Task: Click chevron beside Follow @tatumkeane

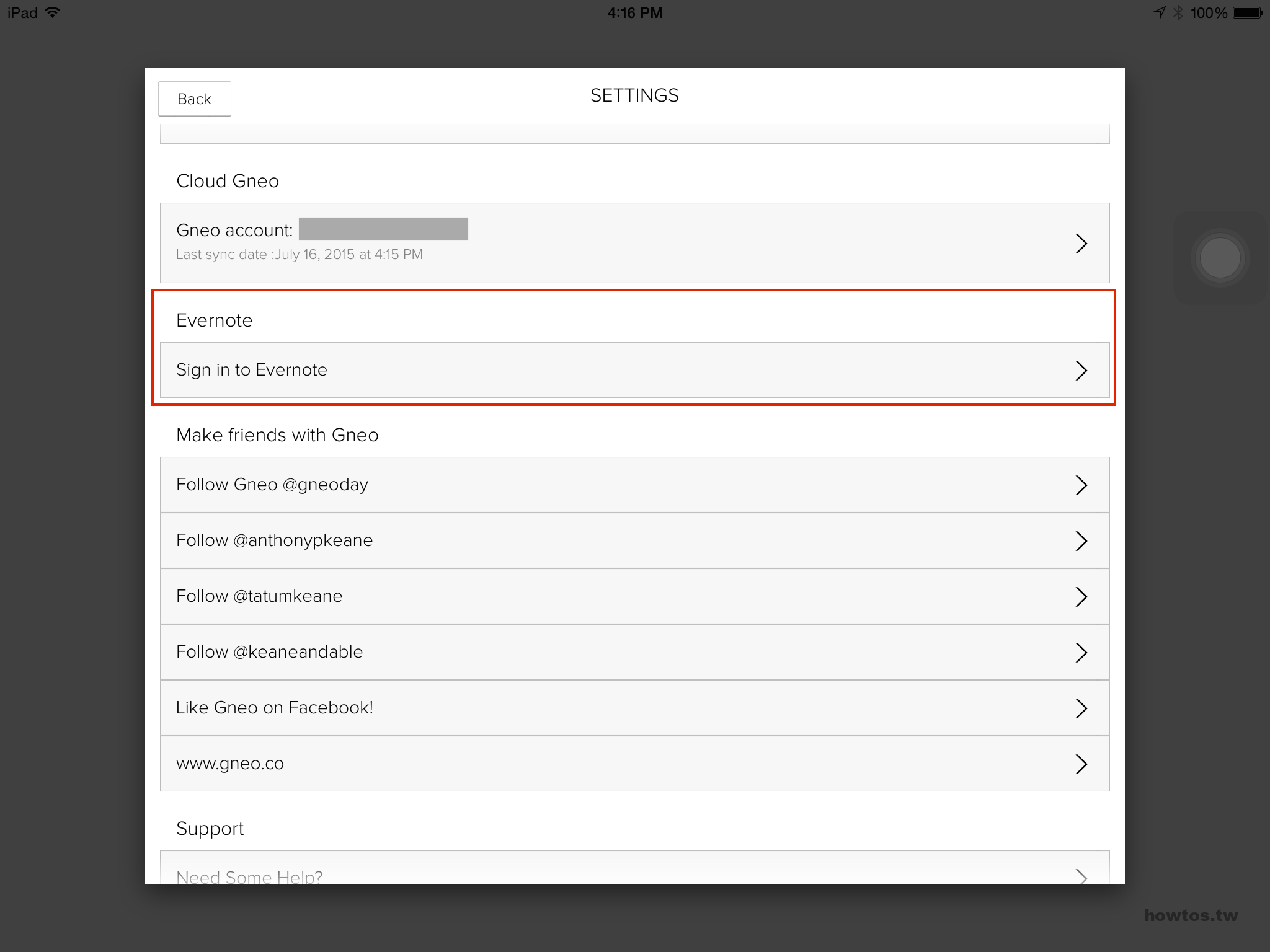Action: coord(1081,597)
